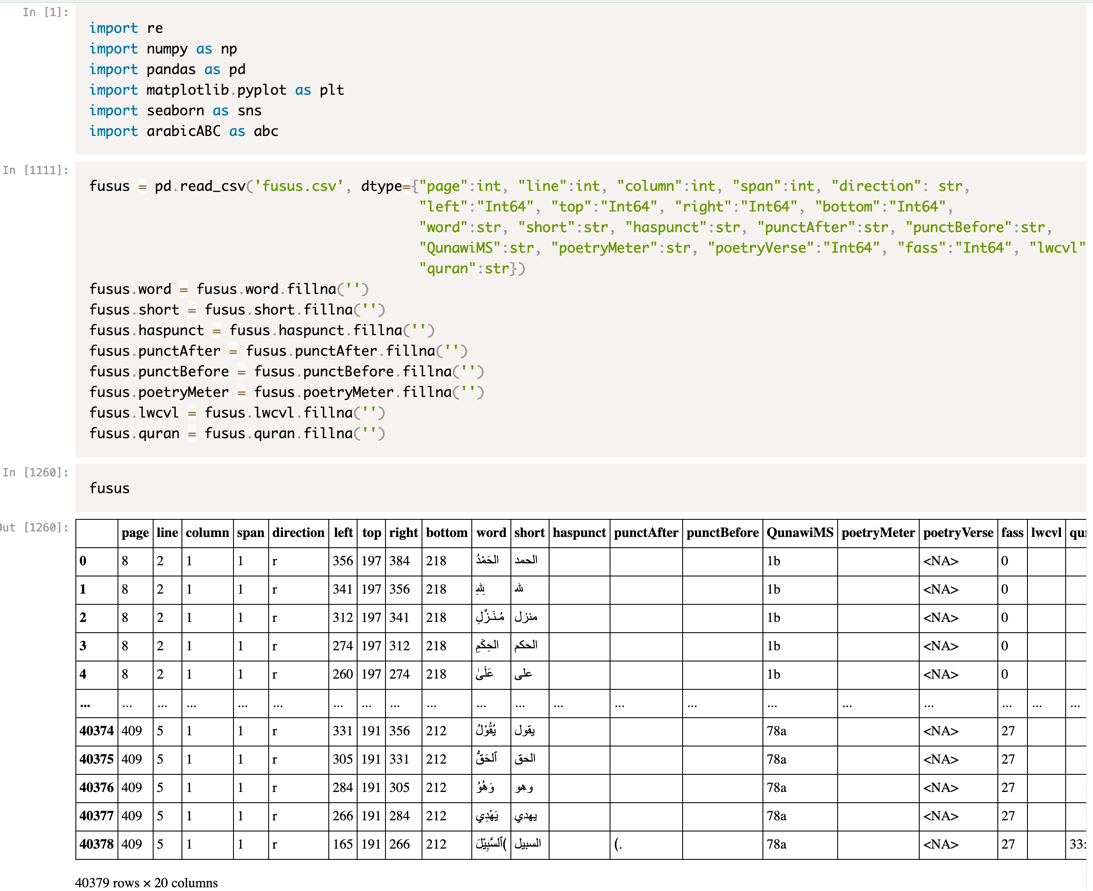Click row index 40374 in the dataframe
Screen dimensions: 1093x891
pyautogui.click(x=96, y=731)
